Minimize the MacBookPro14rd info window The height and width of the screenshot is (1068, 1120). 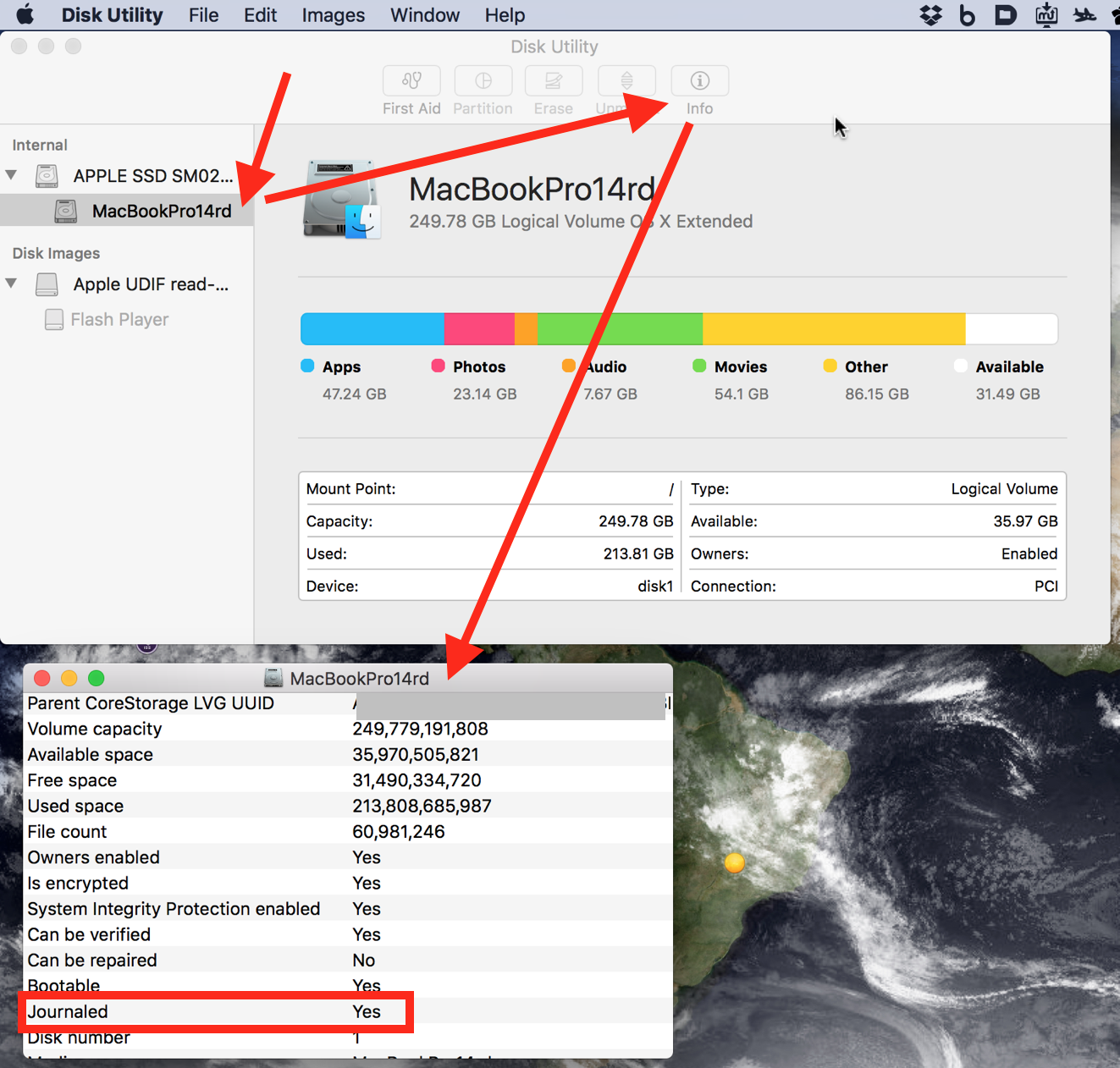pyautogui.click(x=69, y=678)
